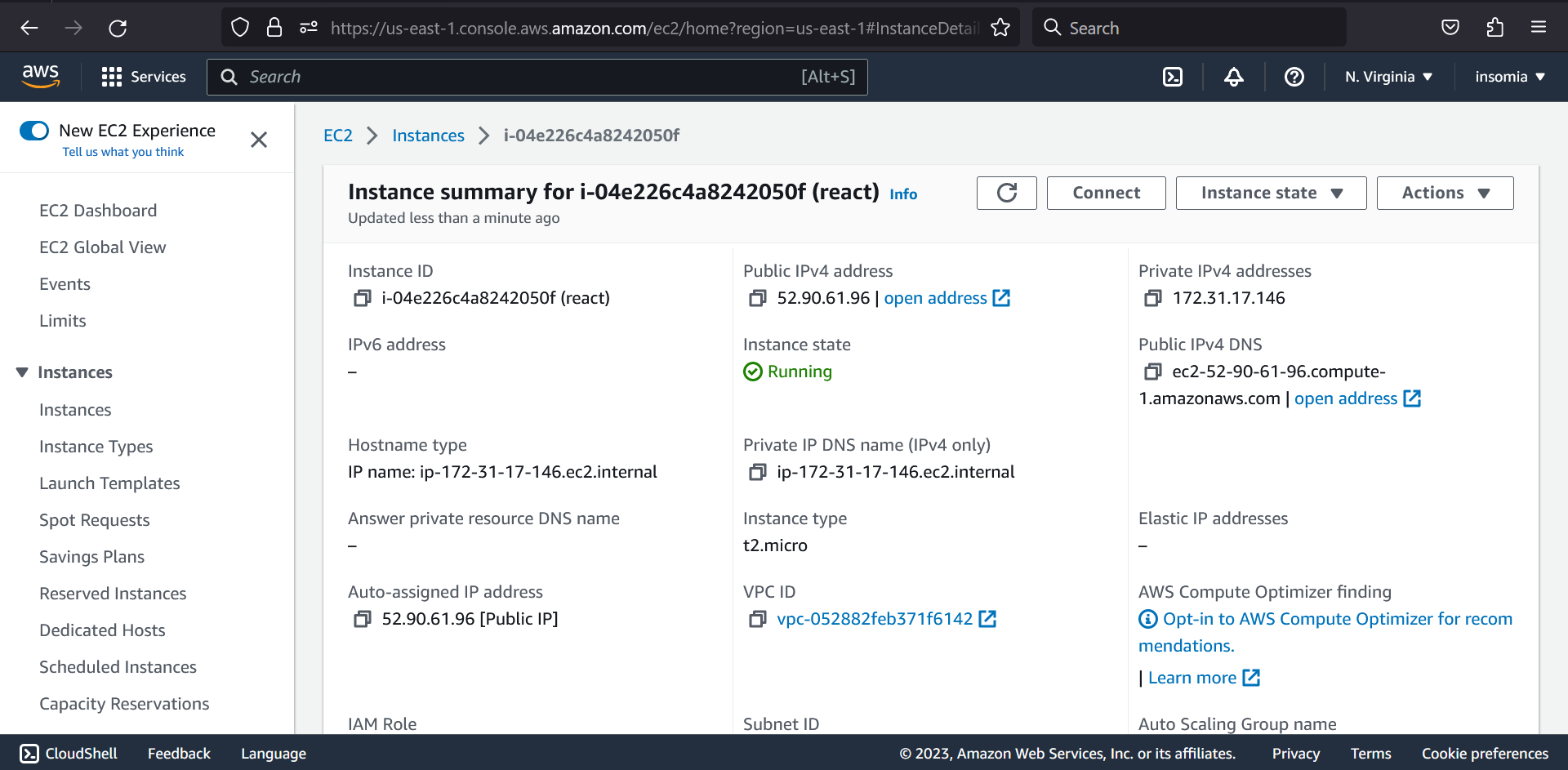Viewport: 1568px width, 770px height.
Task: Open the AWS notifications bell
Action: [x=1233, y=76]
